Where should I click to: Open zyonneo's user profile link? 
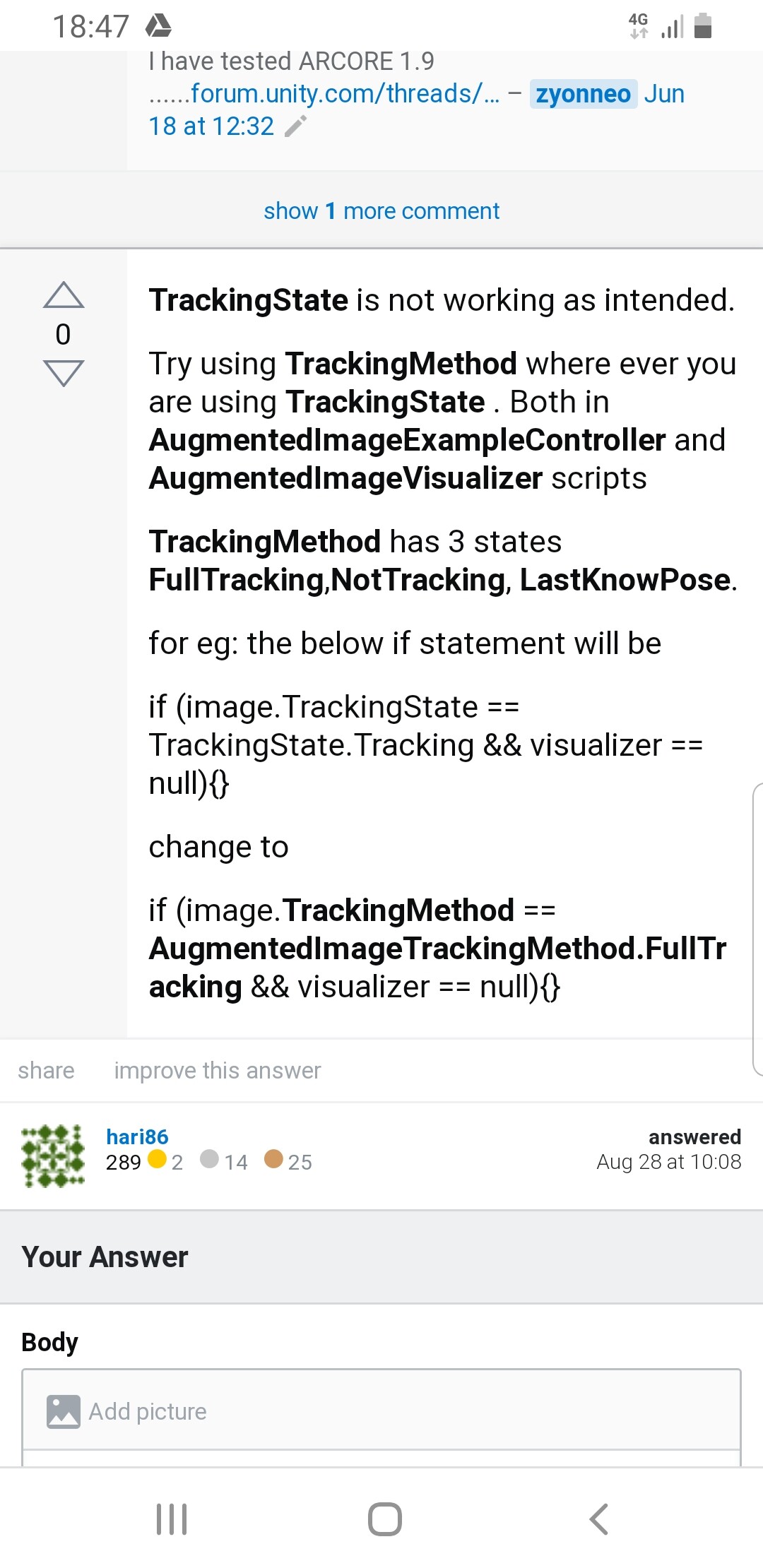click(x=582, y=94)
